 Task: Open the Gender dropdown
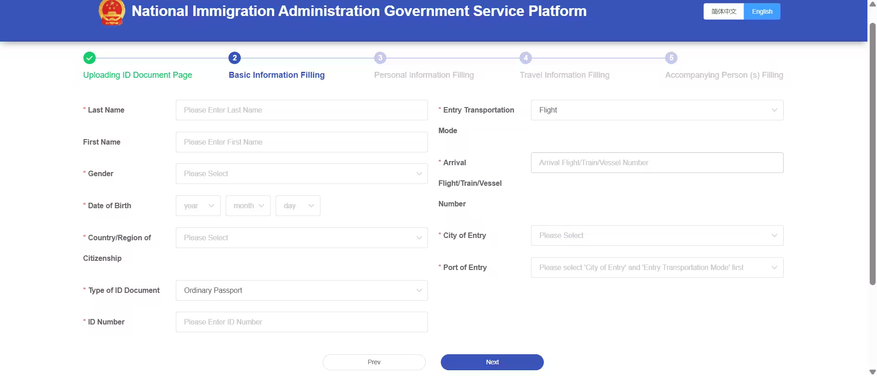coord(301,173)
